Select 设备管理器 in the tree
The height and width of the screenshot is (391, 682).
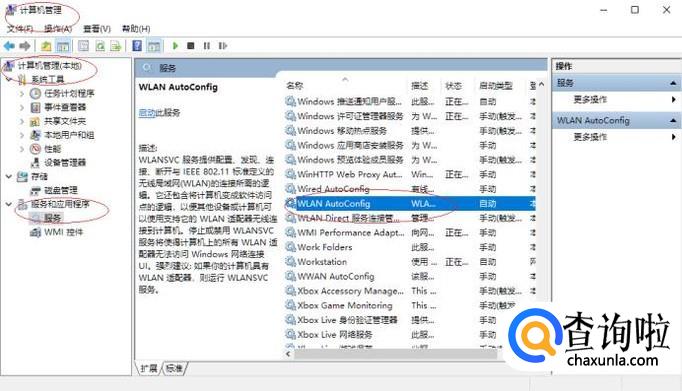65,163
